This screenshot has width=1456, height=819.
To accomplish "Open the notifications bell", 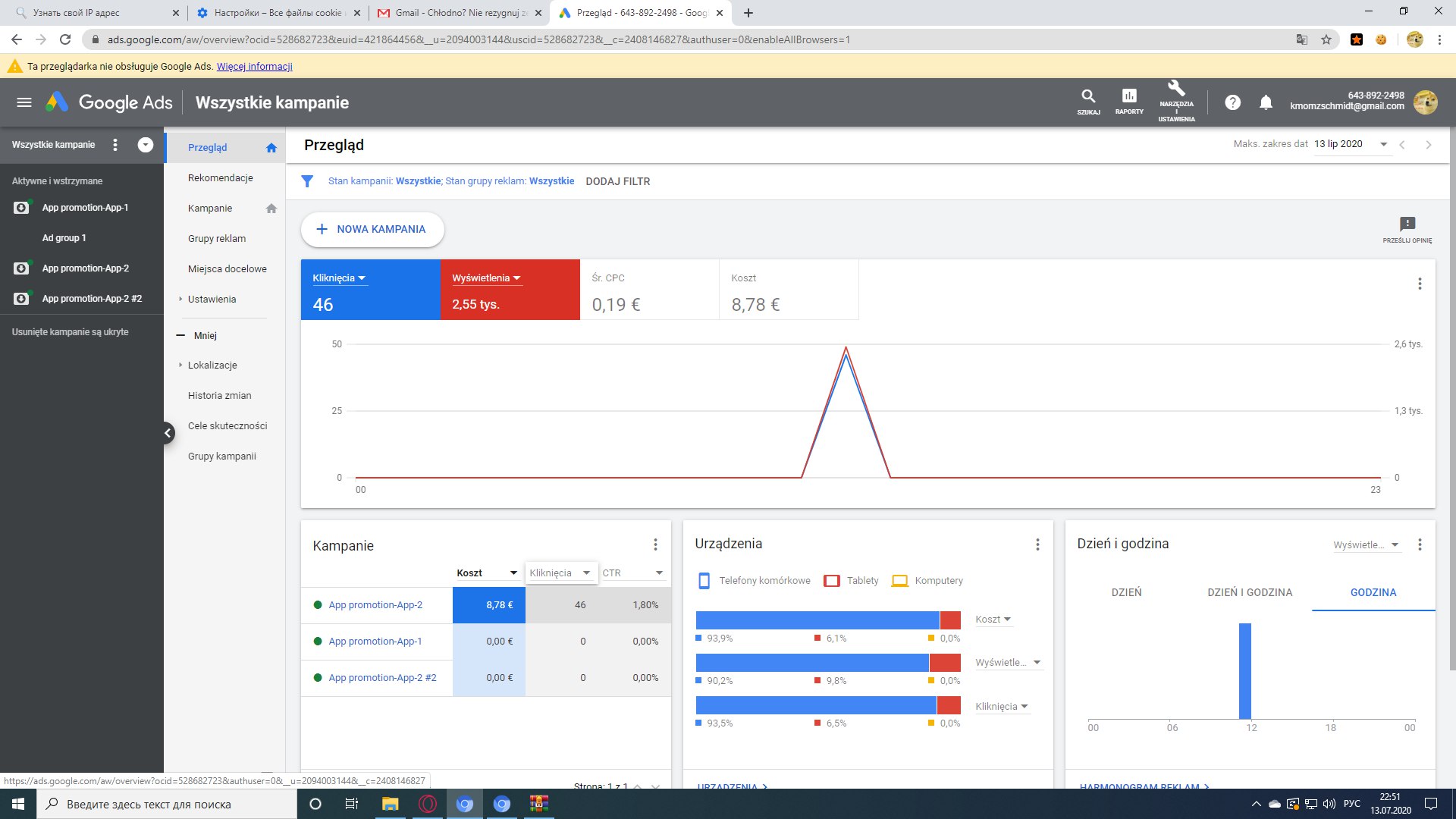I will [1266, 102].
